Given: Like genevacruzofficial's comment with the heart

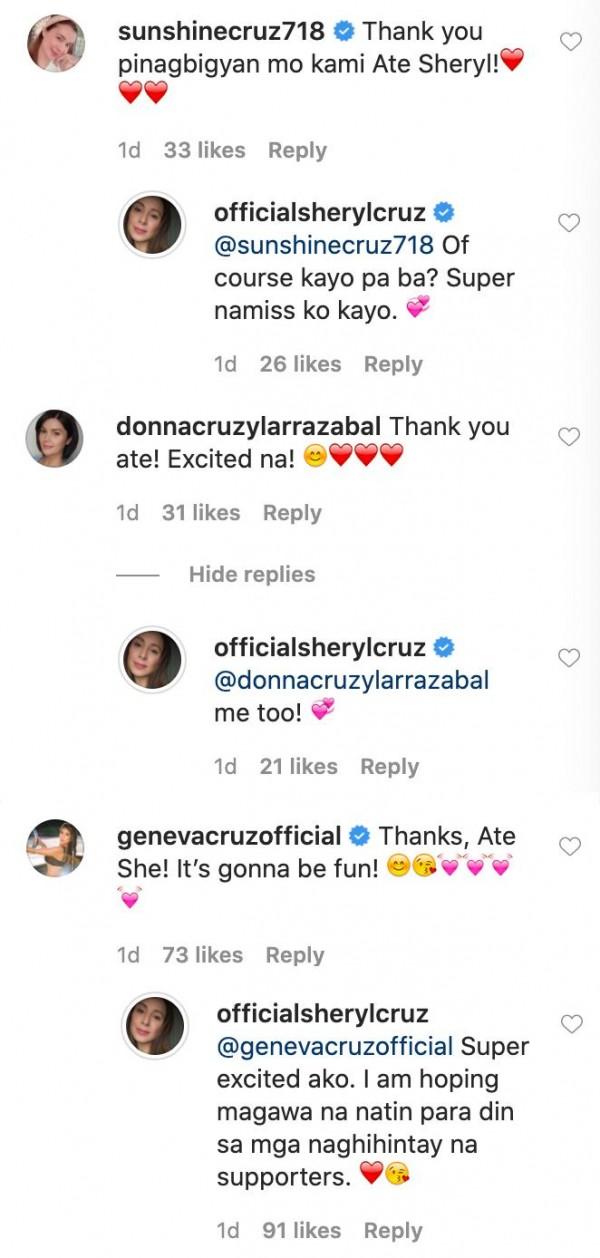Looking at the screenshot, I should click(569, 846).
